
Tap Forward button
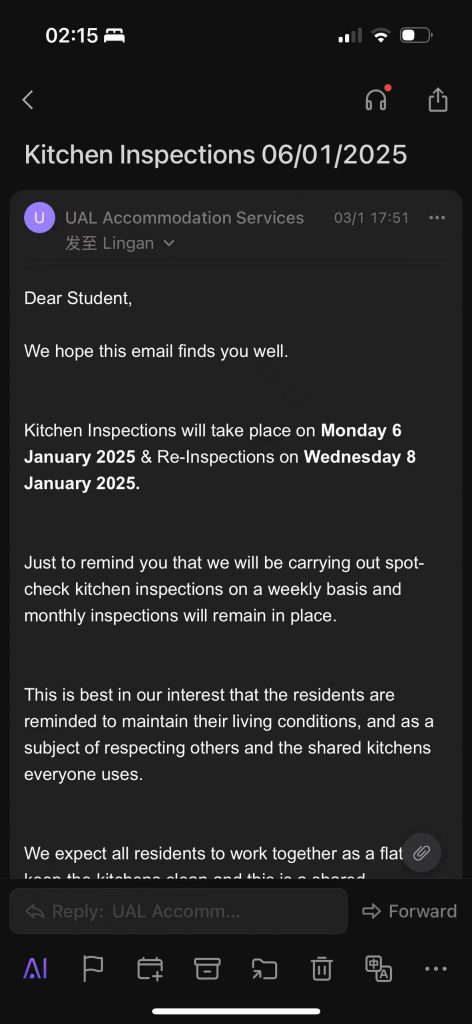[409, 911]
